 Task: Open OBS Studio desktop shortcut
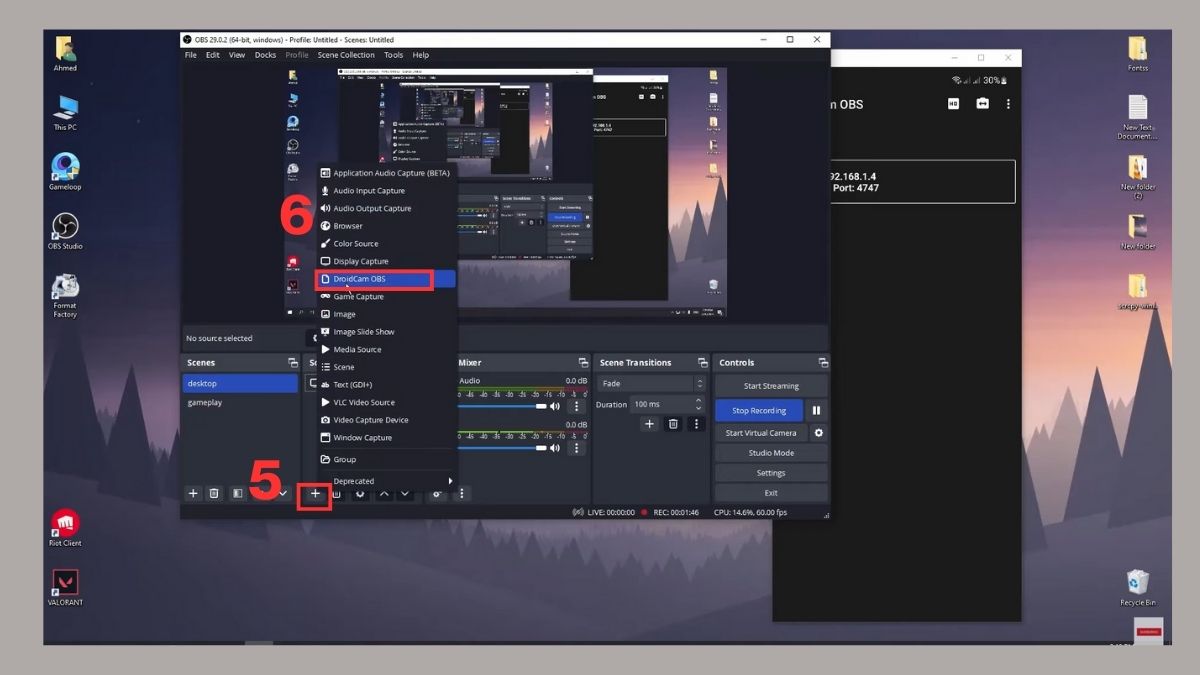click(x=65, y=231)
